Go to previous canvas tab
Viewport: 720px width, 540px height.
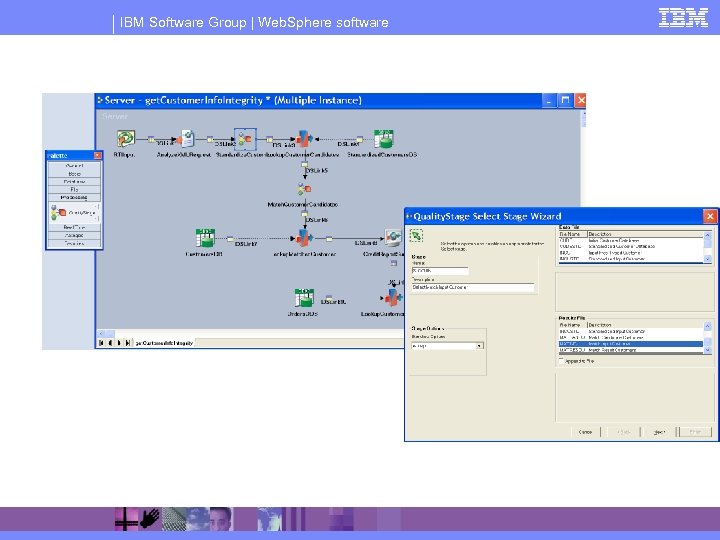click(x=110, y=343)
